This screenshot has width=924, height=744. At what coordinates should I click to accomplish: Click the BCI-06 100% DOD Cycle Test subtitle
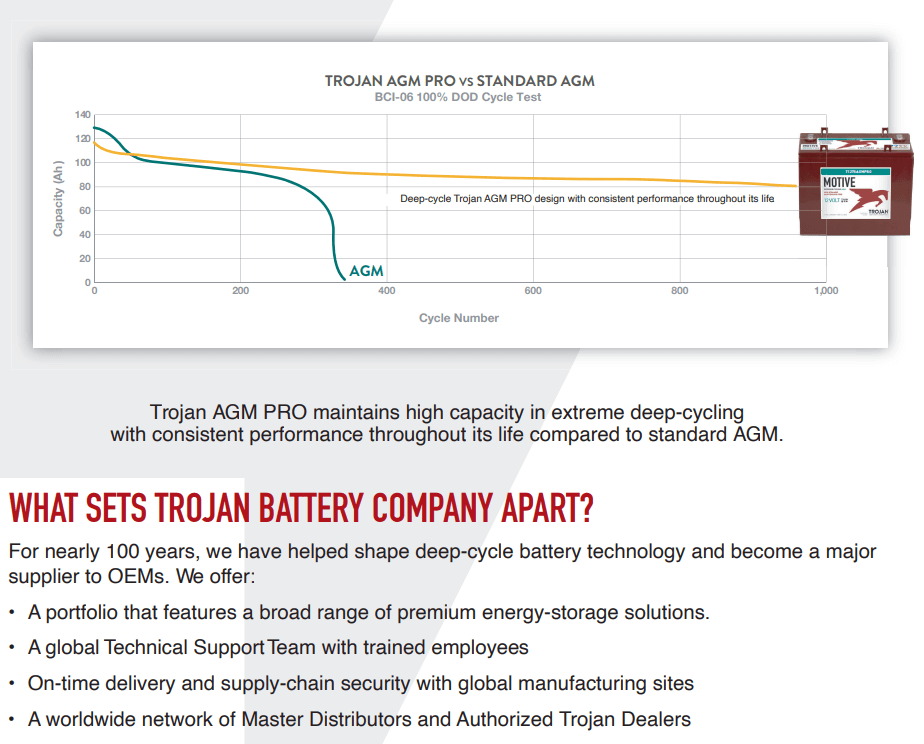click(459, 97)
